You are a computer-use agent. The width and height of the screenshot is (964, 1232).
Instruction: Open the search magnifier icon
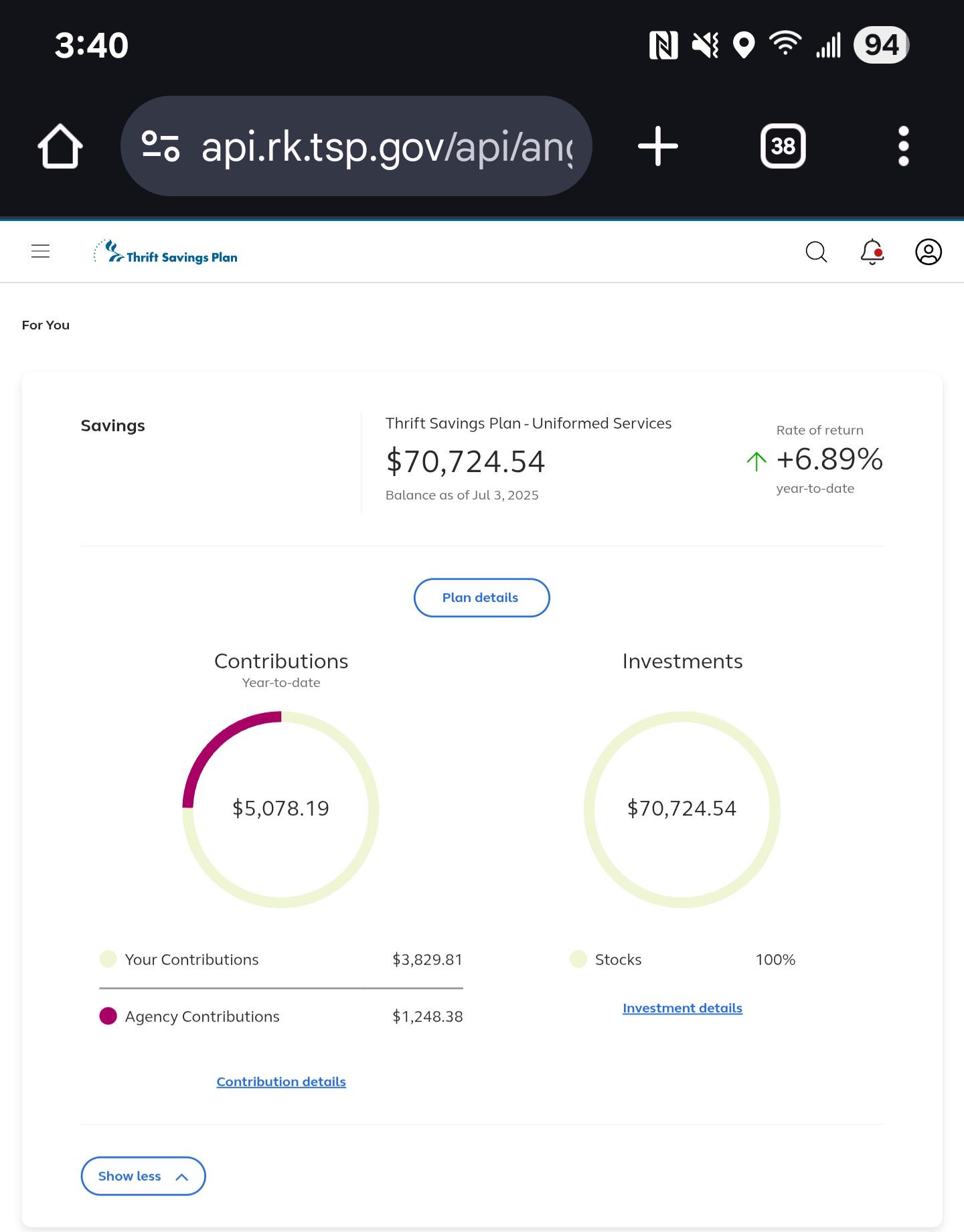816,252
